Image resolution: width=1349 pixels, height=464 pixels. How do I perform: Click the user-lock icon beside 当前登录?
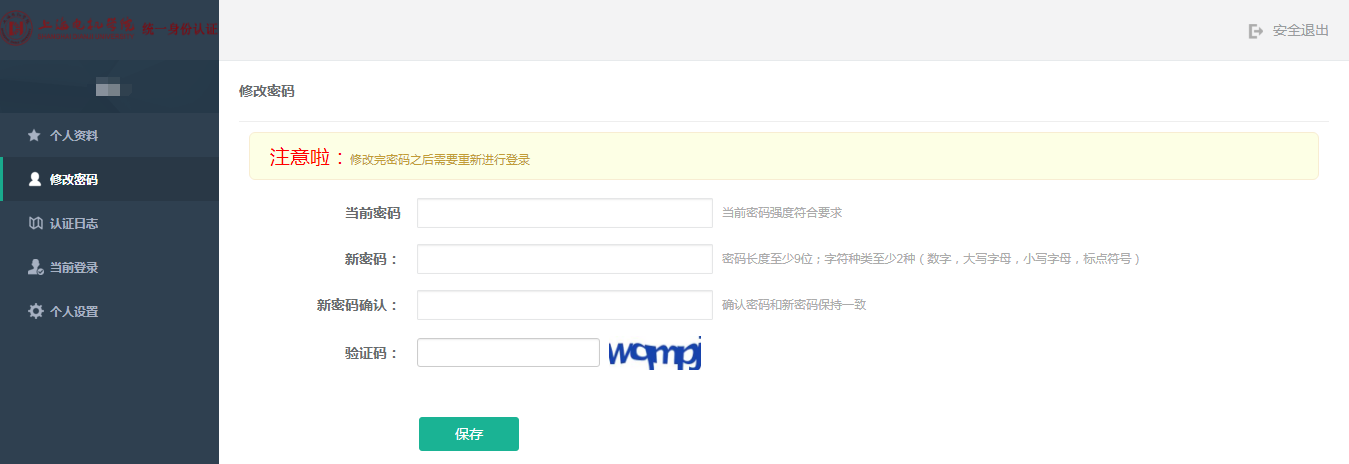pyautogui.click(x=35, y=267)
